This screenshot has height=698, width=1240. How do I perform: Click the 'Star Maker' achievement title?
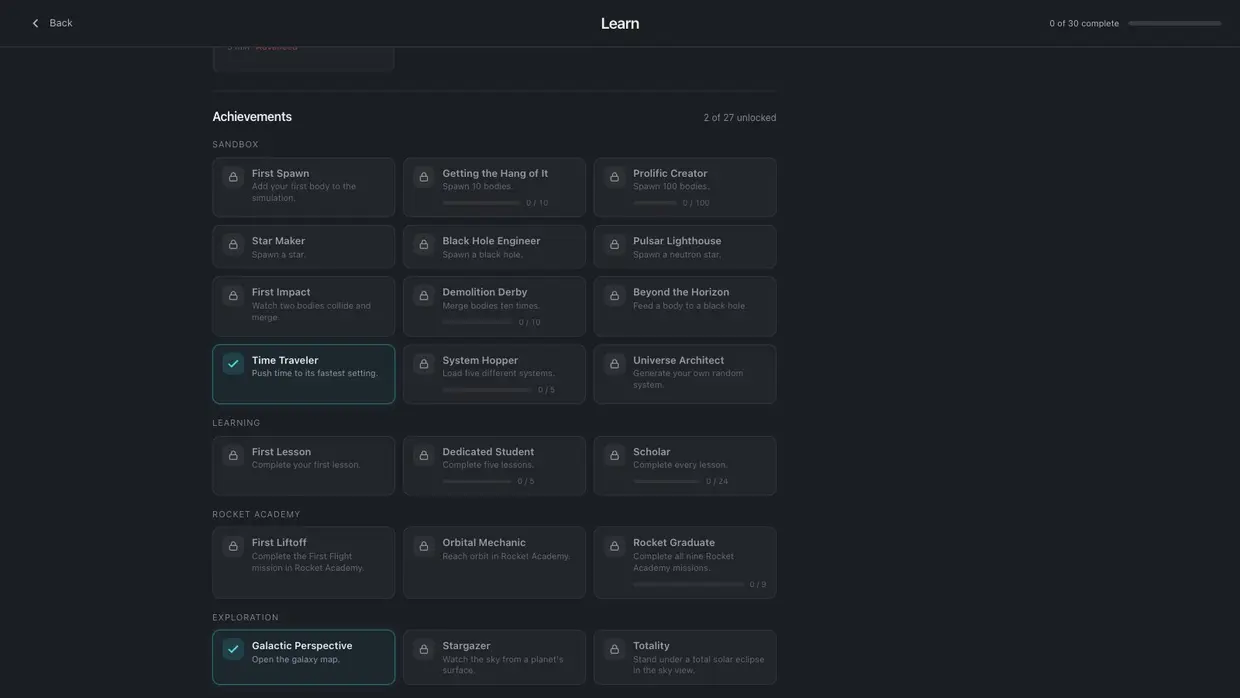pyautogui.click(x=278, y=241)
